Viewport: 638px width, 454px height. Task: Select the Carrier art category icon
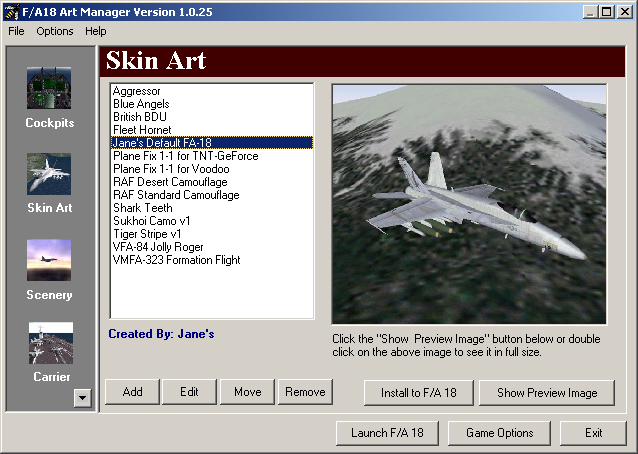click(49, 344)
